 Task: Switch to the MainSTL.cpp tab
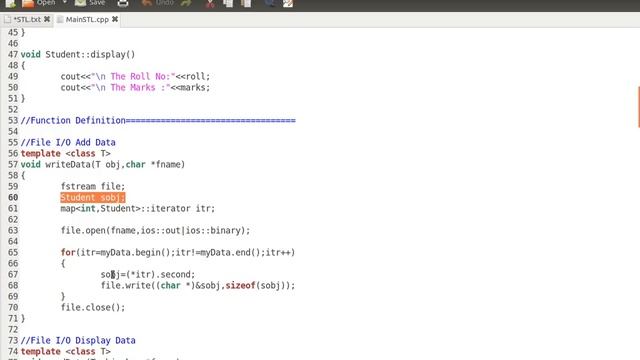click(x=87, y=20)
